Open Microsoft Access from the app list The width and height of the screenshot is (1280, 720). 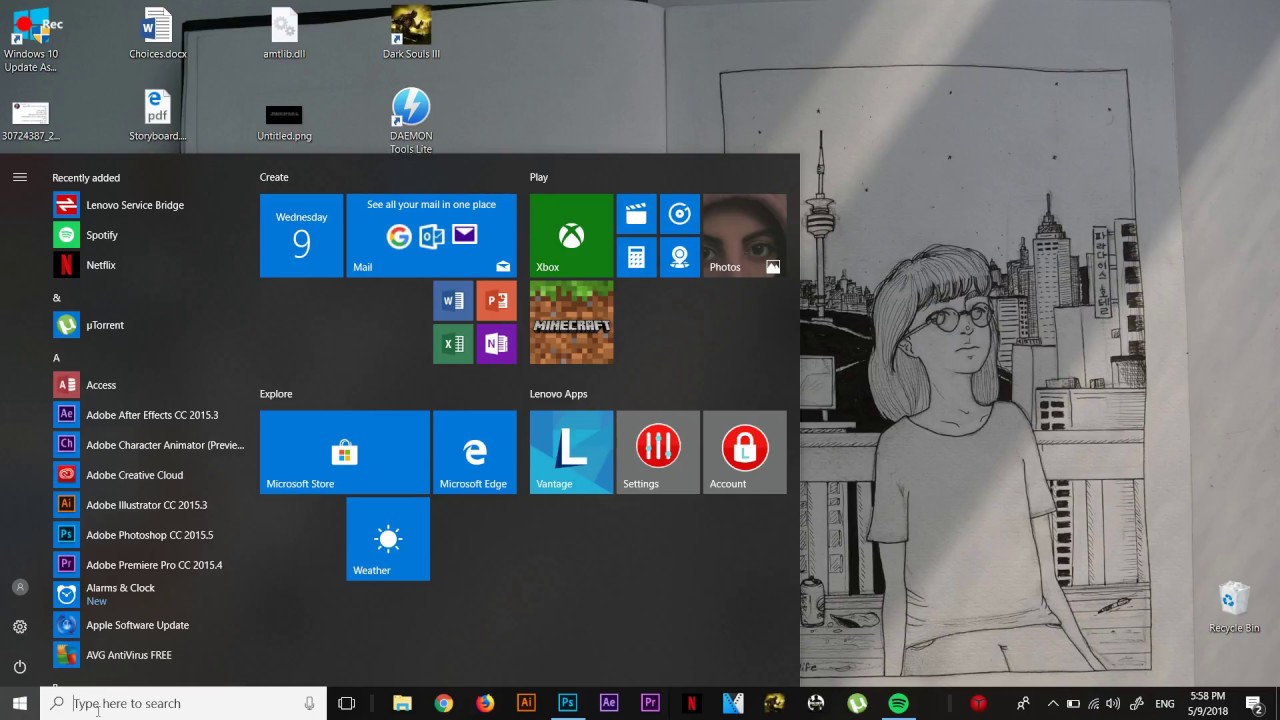147,385
